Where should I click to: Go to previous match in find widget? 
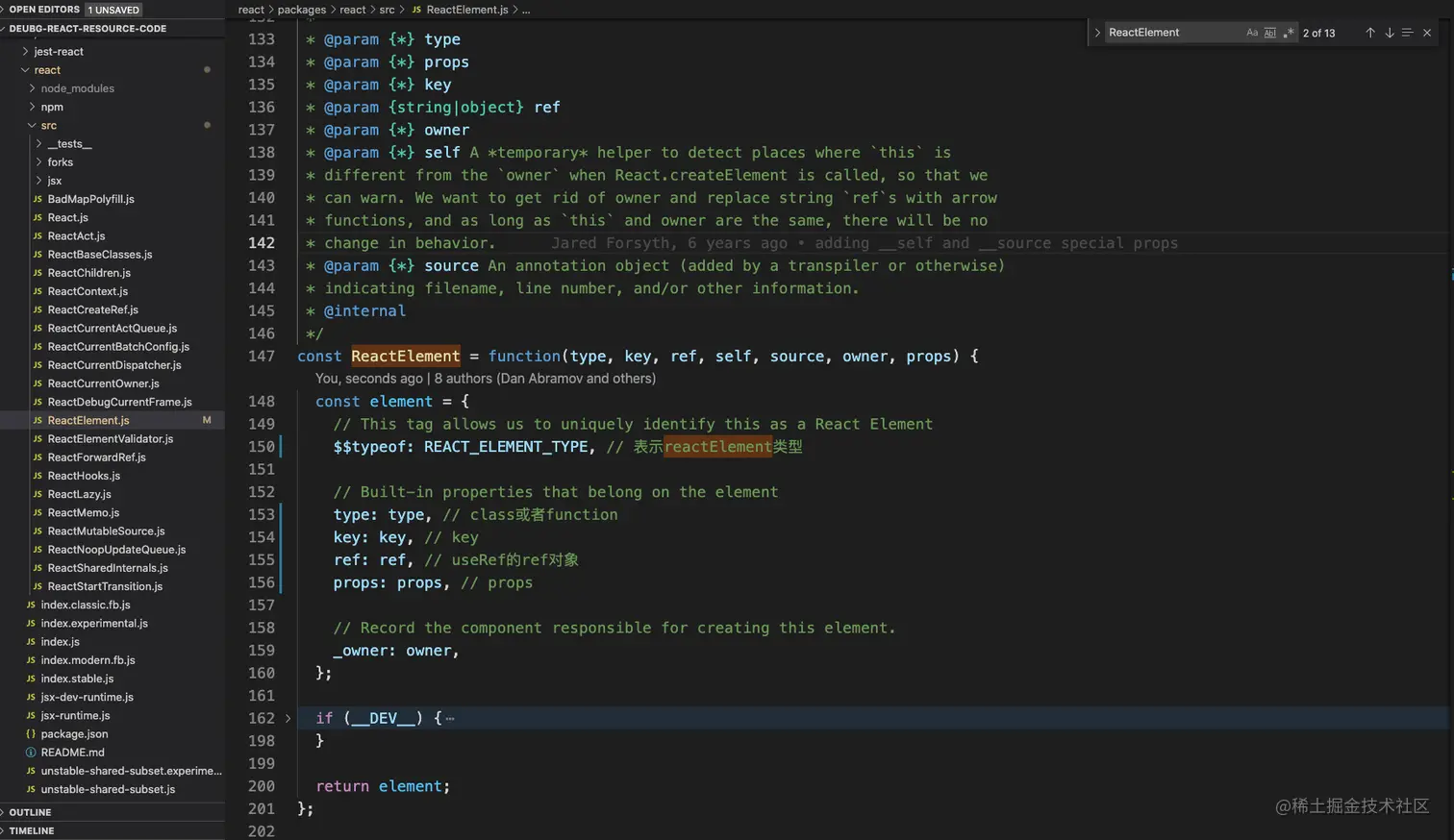coord(1369,33)
